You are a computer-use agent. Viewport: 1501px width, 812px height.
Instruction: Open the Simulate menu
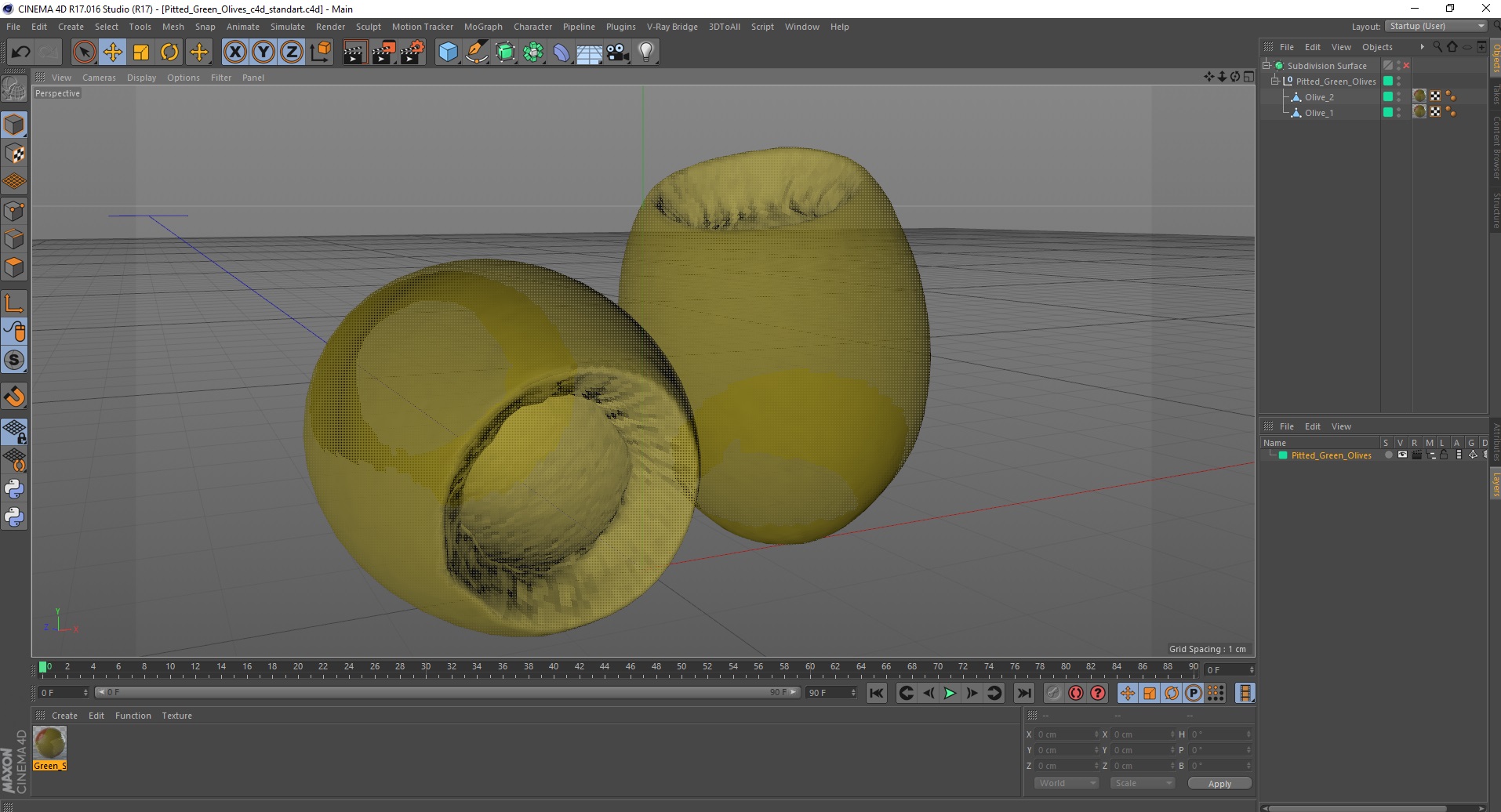[288, 27]
